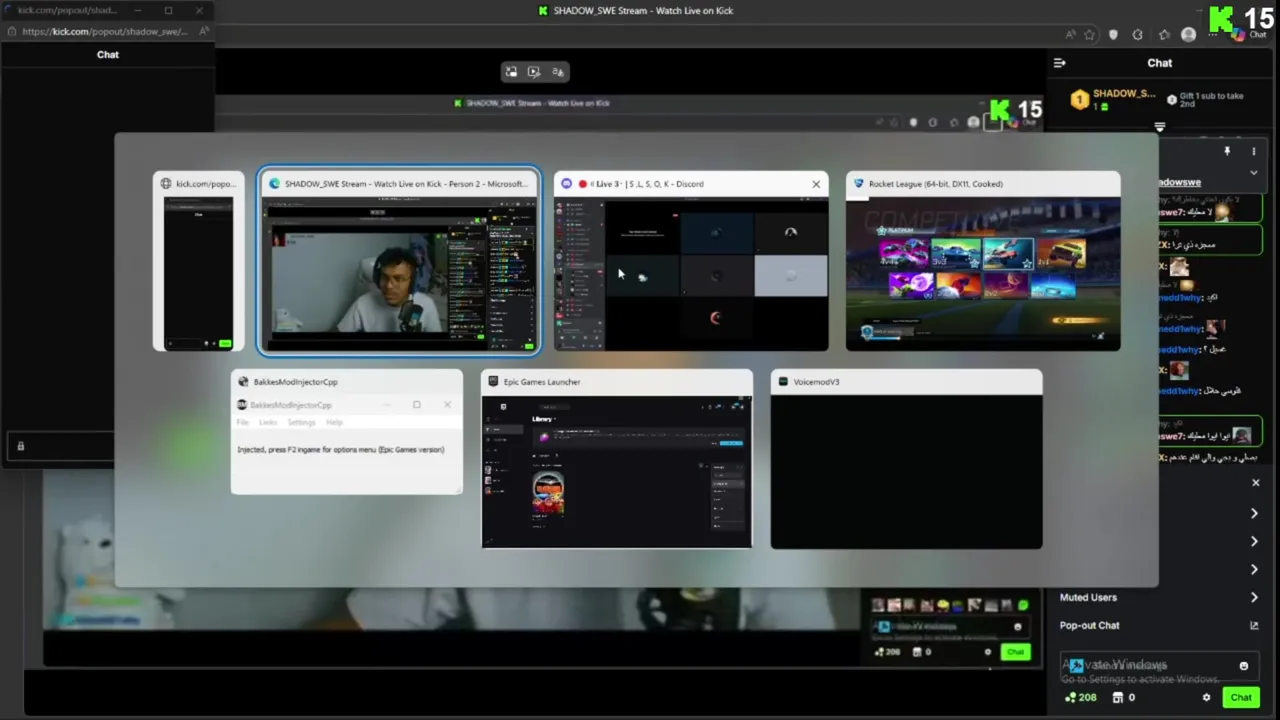This screenshot has width=1280, height=720.
Task: Open the BakkesModInjectorCpp window thumbnail
Action: click(x=347, y=432)
